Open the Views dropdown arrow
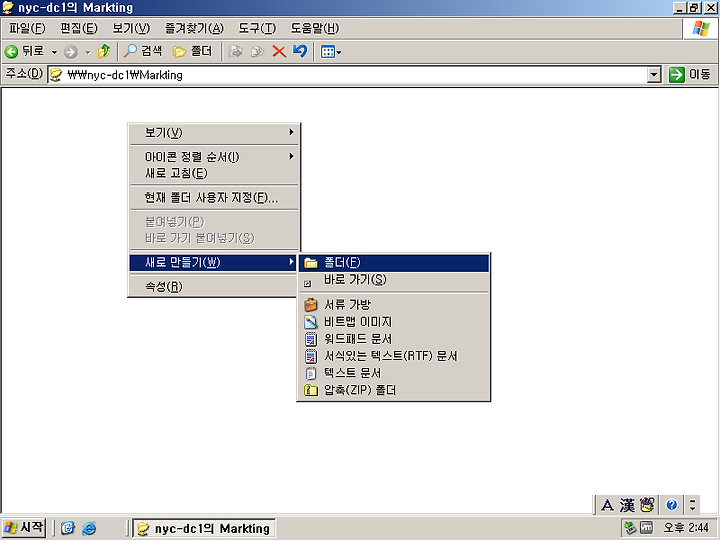Image resolution: width=720 pixels, height=540 pixels. pyautogui.click(x=339, y=52)
